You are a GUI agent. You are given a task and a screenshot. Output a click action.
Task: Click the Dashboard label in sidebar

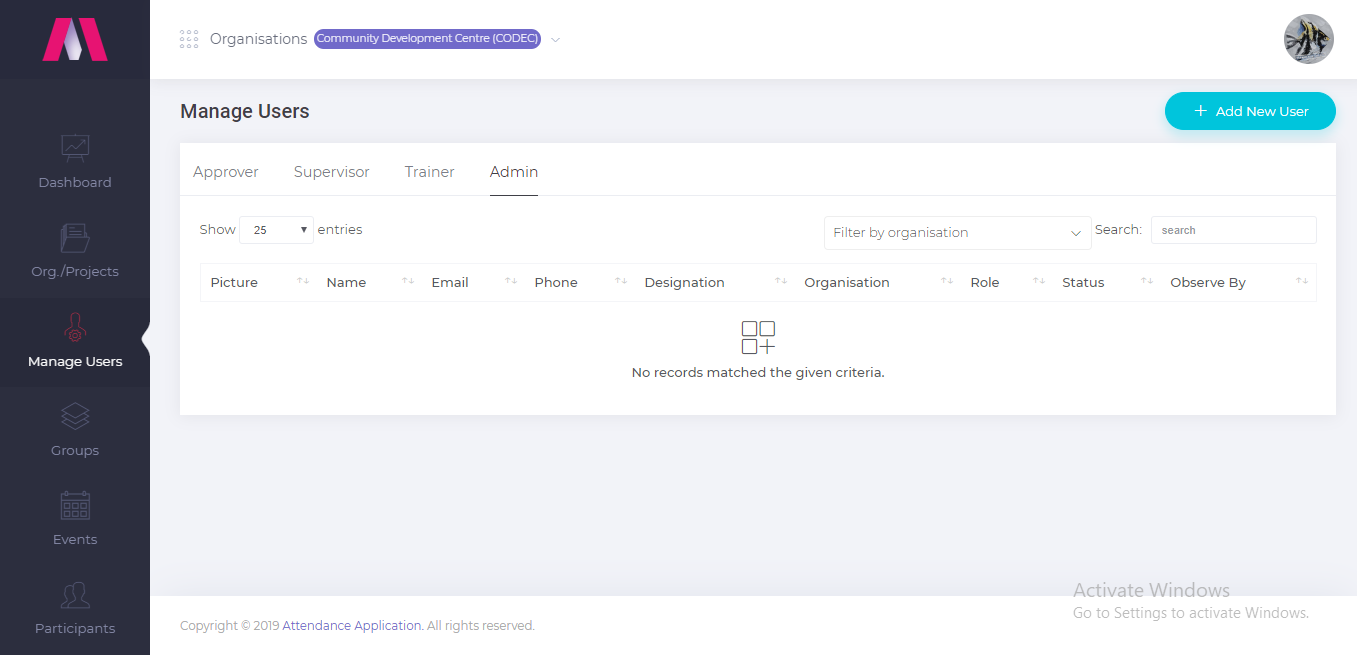coord(75,183)
